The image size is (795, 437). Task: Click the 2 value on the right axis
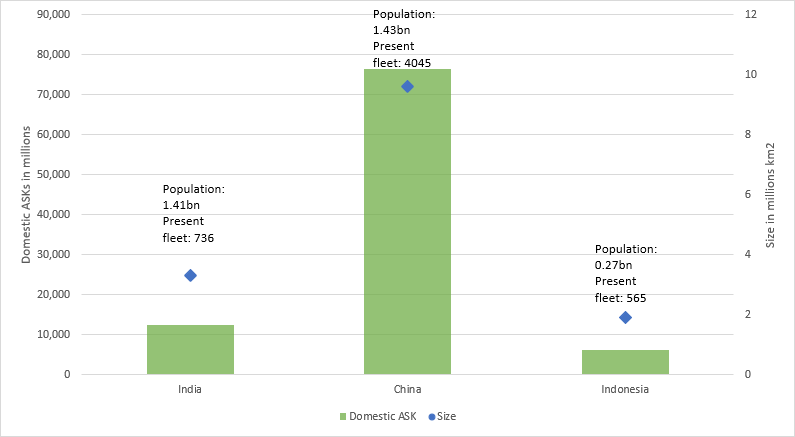(x=748, y=314)
